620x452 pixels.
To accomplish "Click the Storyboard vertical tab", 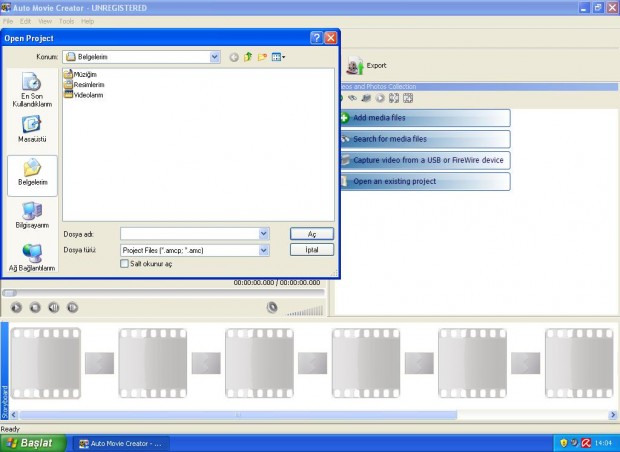I will (5, 371).
